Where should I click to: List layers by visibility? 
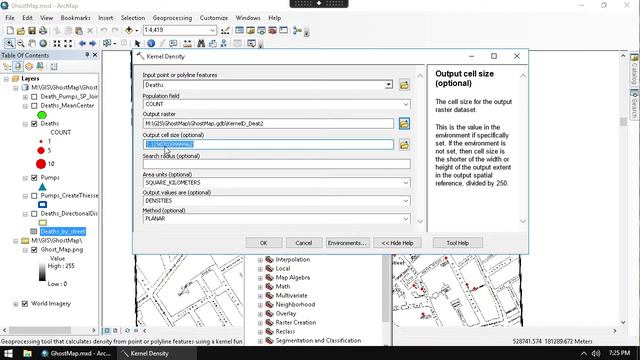coord(29,67)
